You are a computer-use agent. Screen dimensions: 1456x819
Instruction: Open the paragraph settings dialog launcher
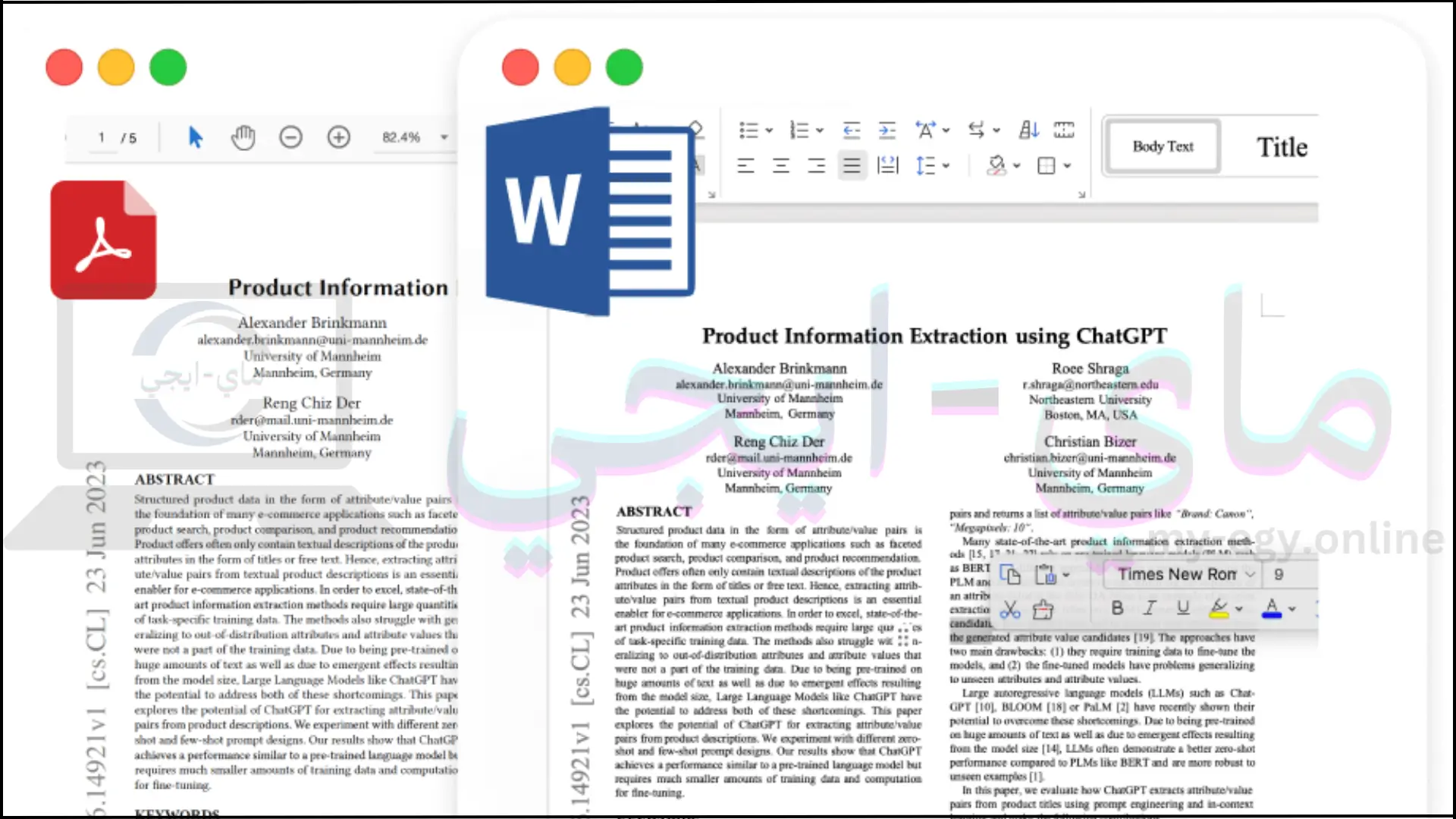(x=1081, y=195)
